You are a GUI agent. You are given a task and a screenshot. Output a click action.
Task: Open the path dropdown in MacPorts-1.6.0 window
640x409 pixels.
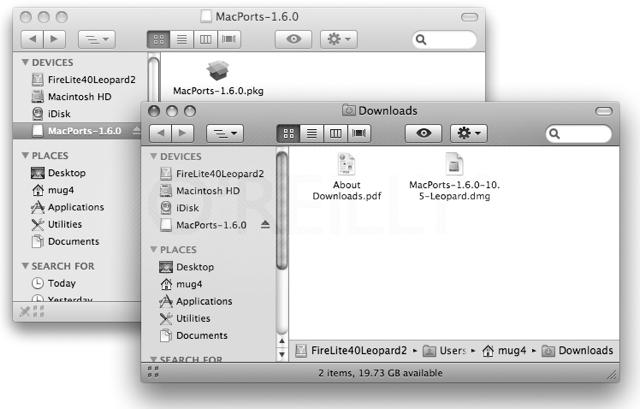[97, 39]
